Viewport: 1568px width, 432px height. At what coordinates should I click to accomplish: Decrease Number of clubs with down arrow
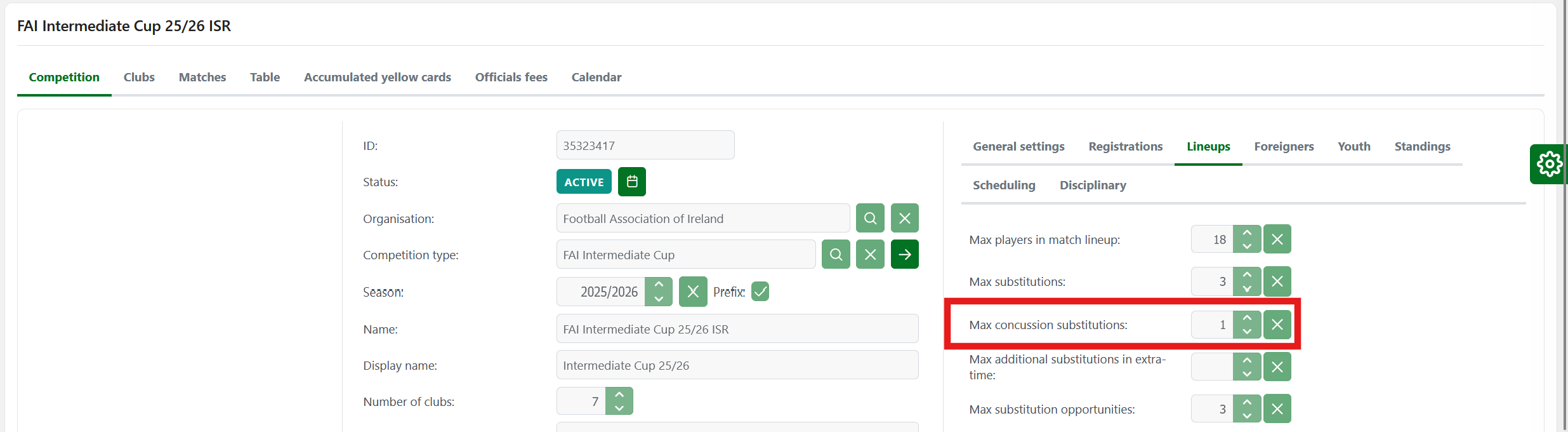(619, 408)
